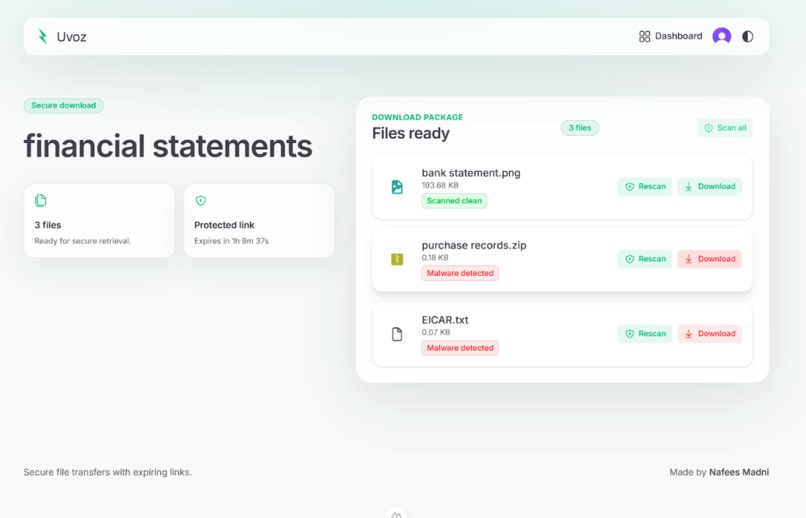Image resolution: width=806 pixels, height=518 pixels.
Task: Rescan purchase records.zip
Action: 645,259
